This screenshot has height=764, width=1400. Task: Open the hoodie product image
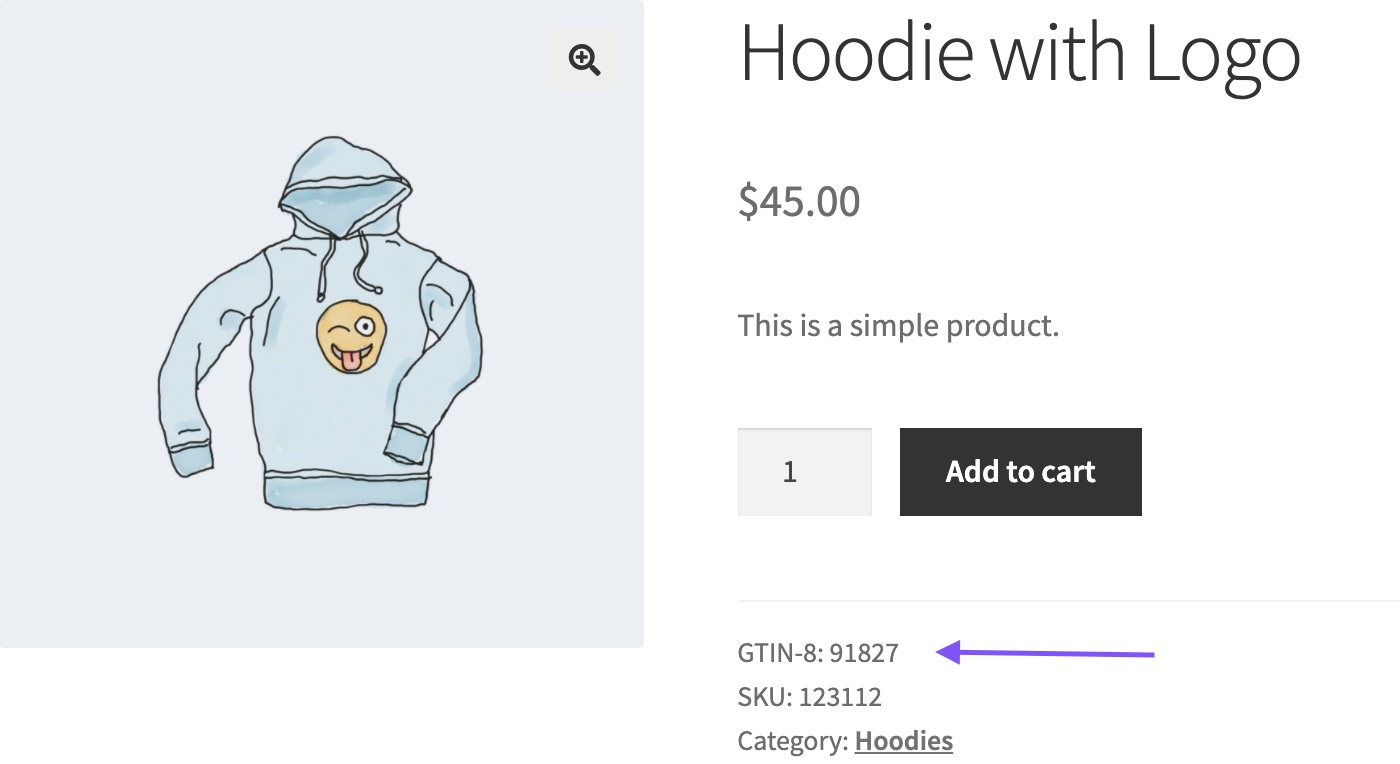321,323
